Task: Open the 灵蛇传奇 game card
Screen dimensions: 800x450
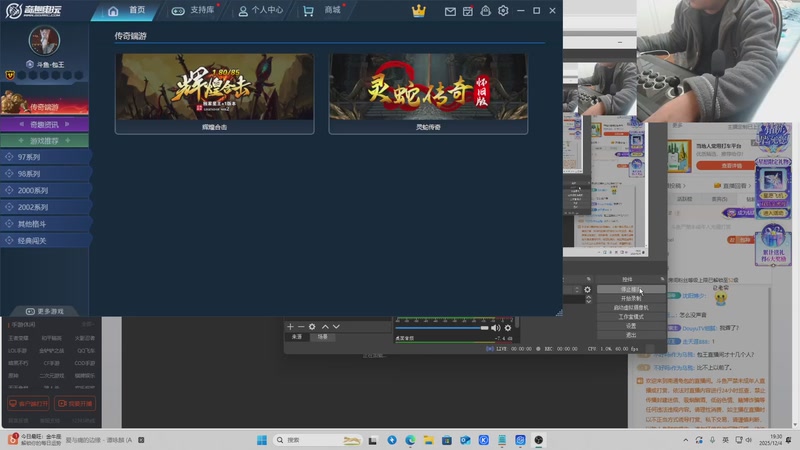Action: (x=428, y=94)
